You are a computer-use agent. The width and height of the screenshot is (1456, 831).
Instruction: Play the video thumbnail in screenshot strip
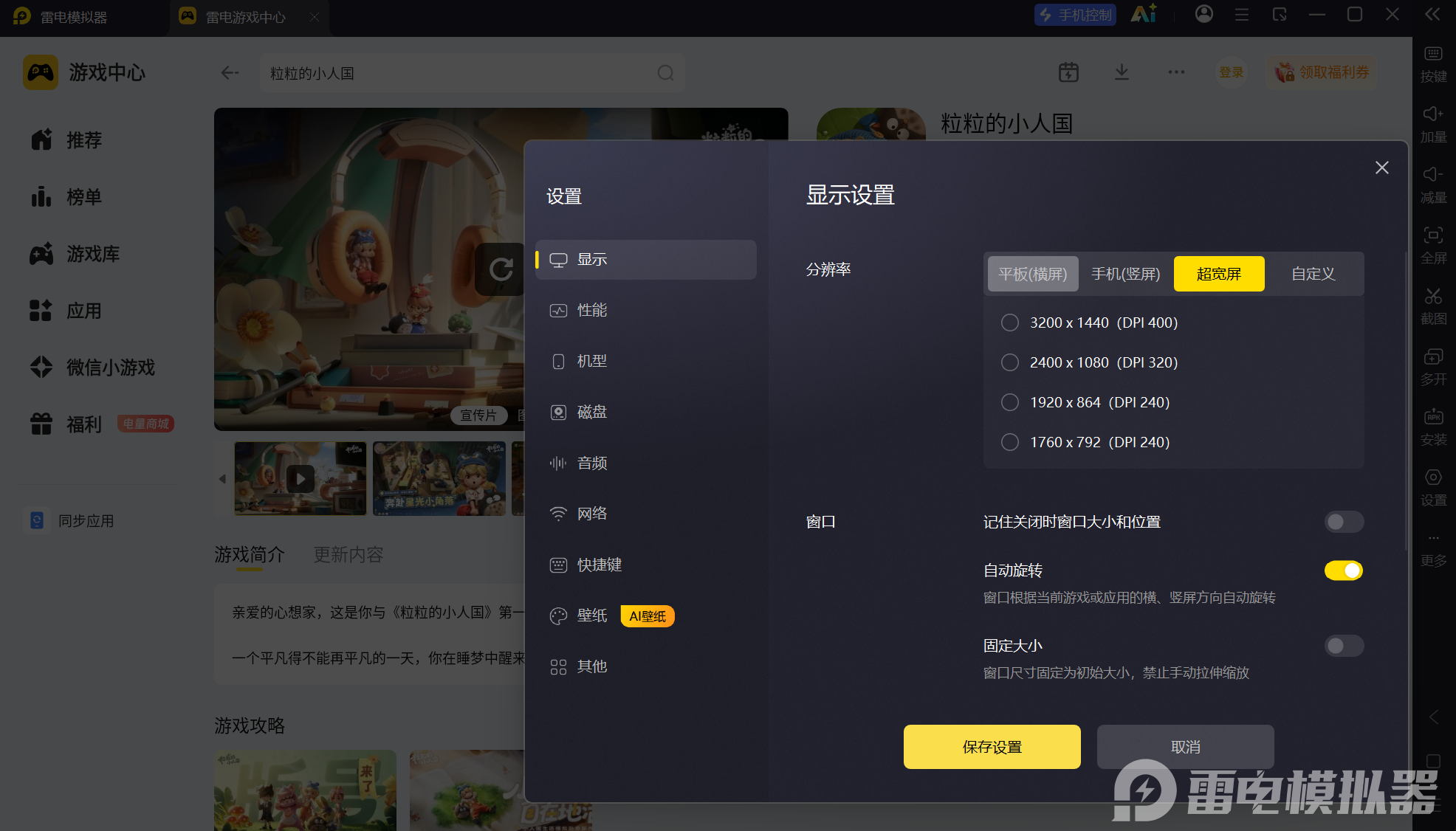tap(301, 478)
